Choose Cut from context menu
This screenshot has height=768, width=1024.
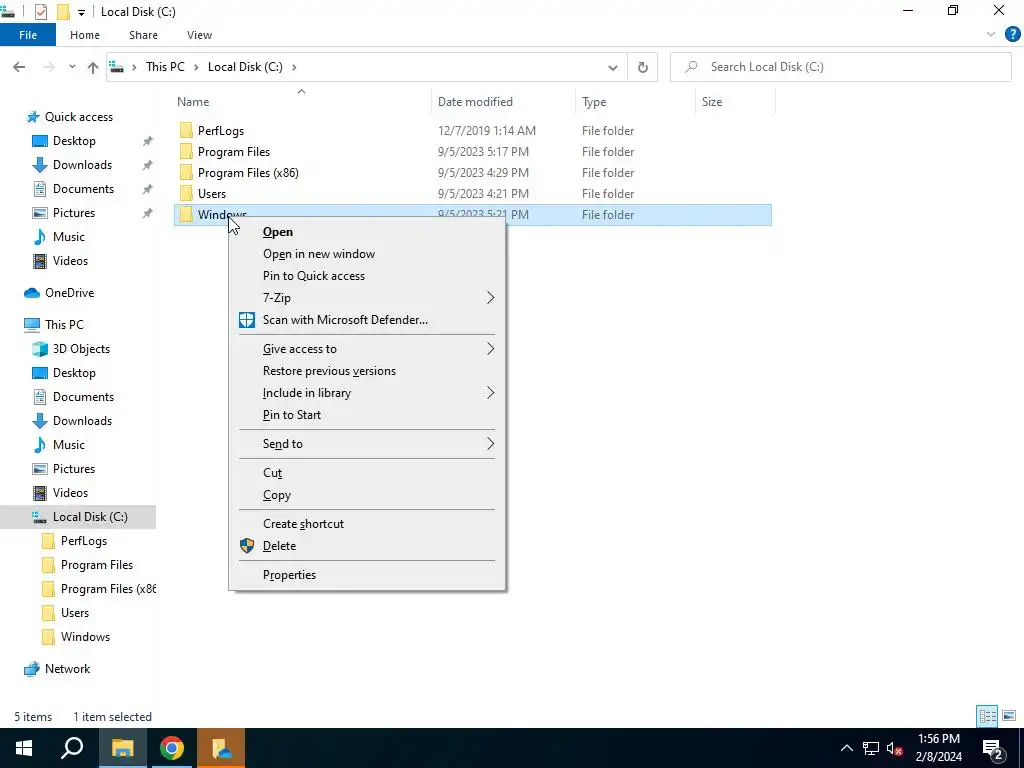(x=367, y=473)
